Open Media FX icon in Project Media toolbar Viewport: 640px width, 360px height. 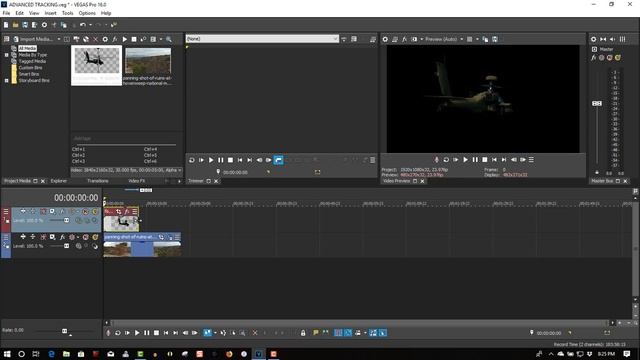point(115,39)
